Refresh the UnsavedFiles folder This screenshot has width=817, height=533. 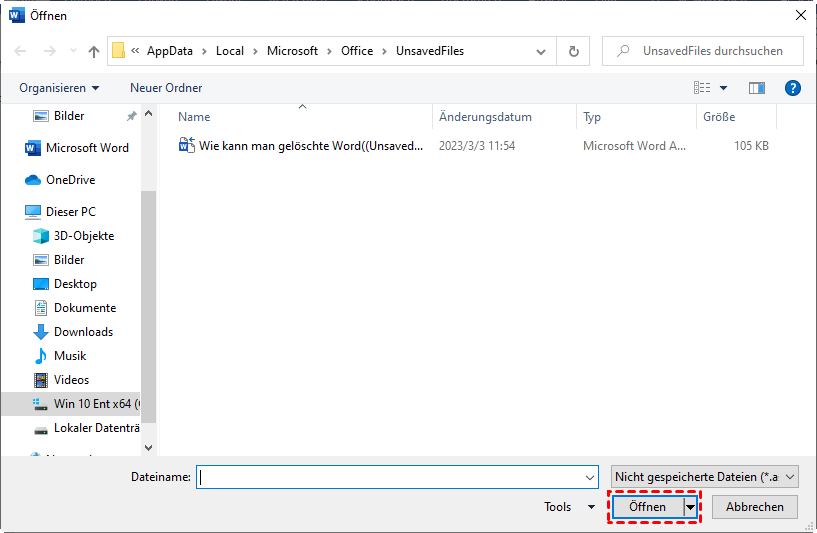click(x=573, y=51)
